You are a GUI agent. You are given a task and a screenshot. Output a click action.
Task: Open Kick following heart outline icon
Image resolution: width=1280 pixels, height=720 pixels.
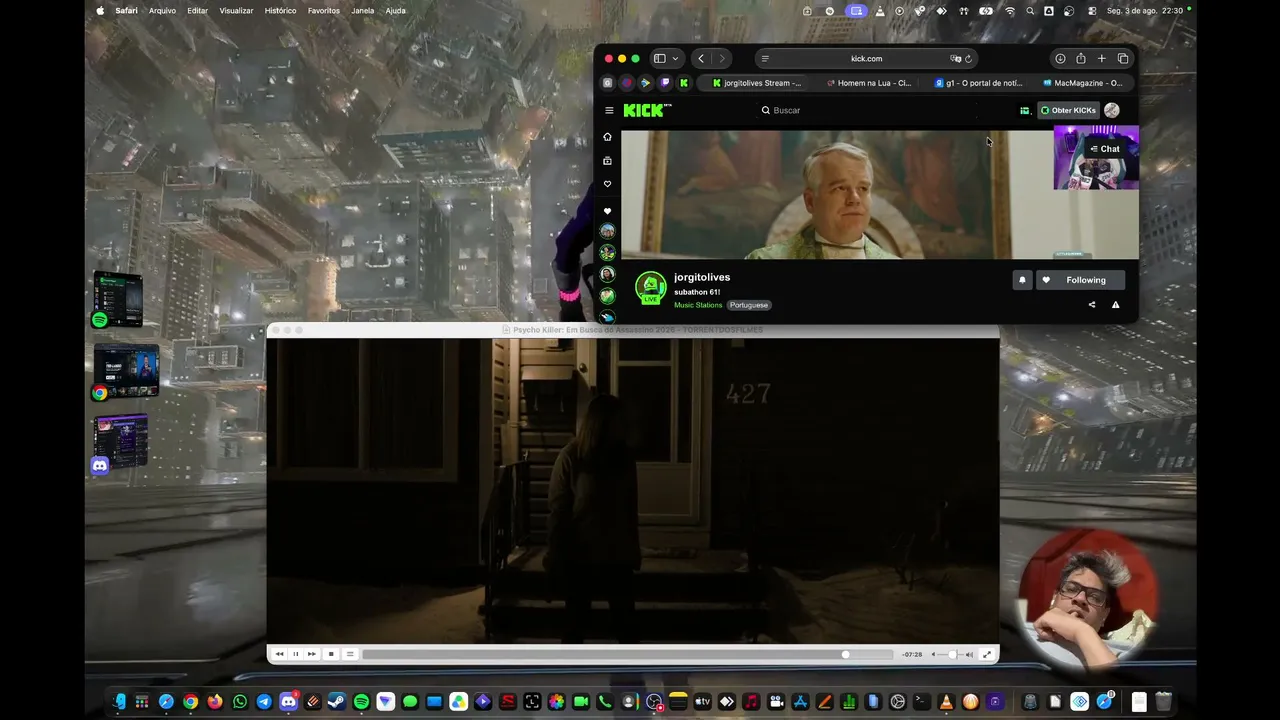click(x=607, y=184)
